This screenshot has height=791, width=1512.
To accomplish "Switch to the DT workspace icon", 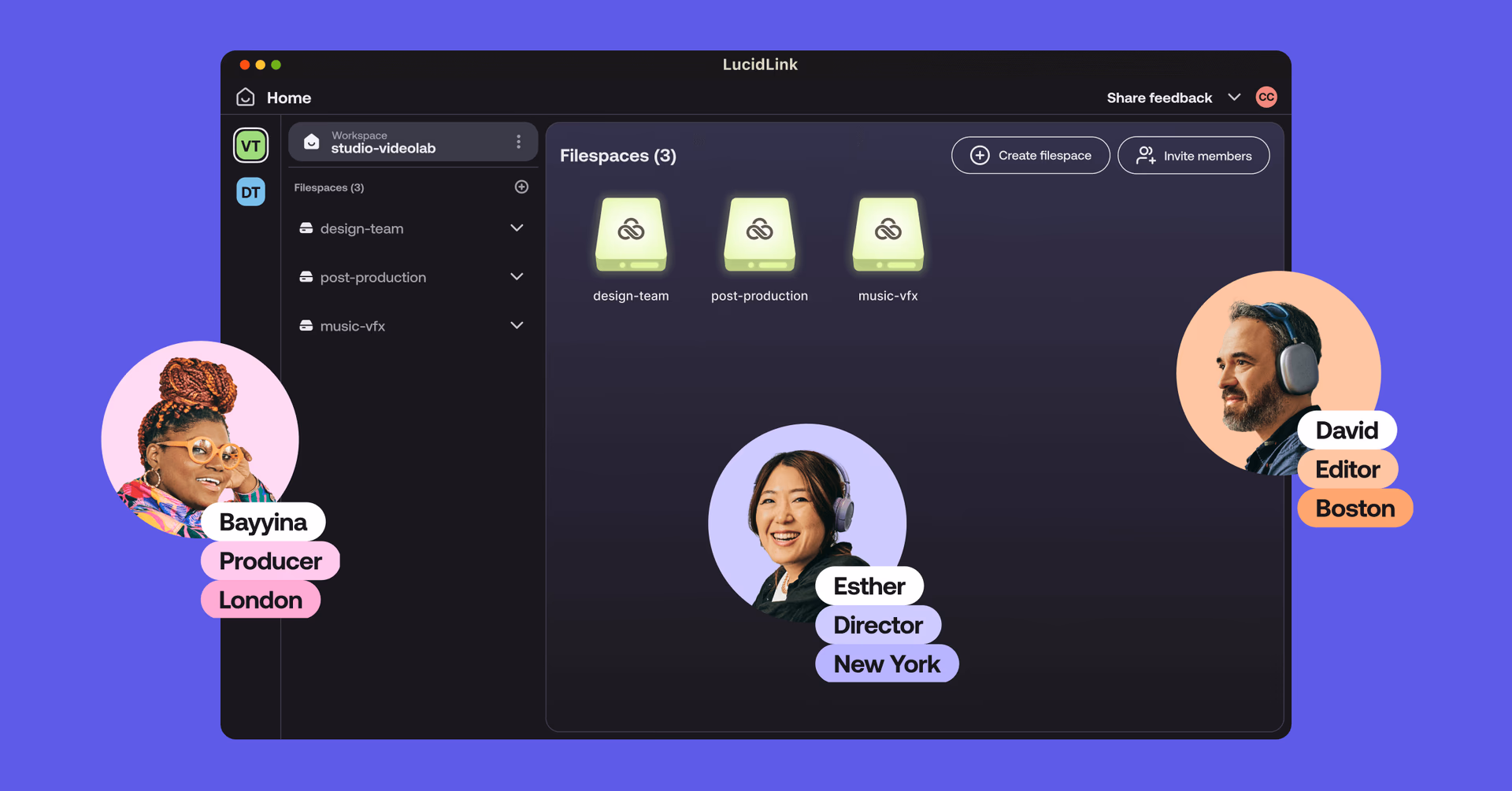I will 250,191.
